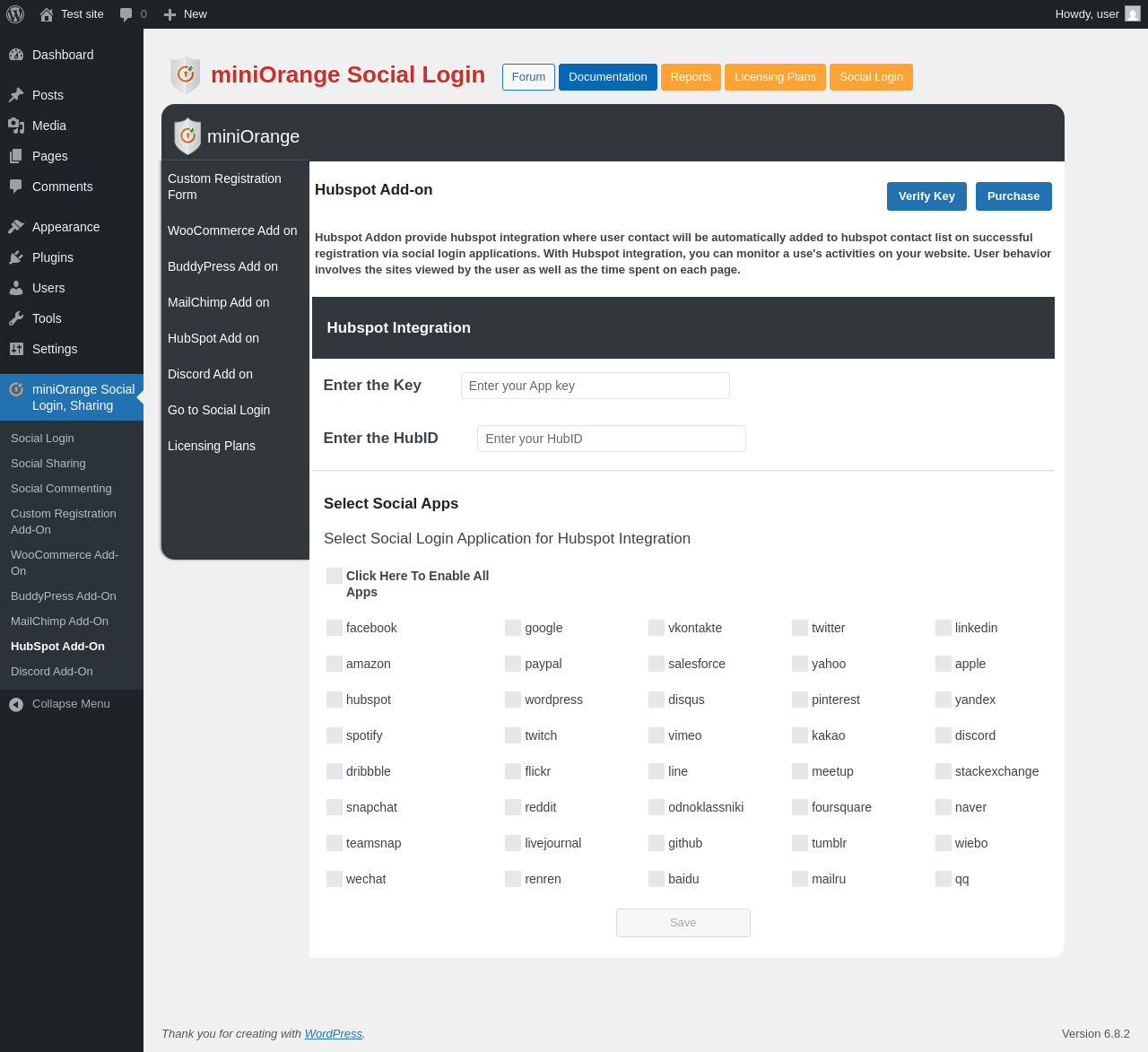Tick the spotify checkbox
The height and width of the screenshot is (1052, 1148).
[x=335, y=735]
